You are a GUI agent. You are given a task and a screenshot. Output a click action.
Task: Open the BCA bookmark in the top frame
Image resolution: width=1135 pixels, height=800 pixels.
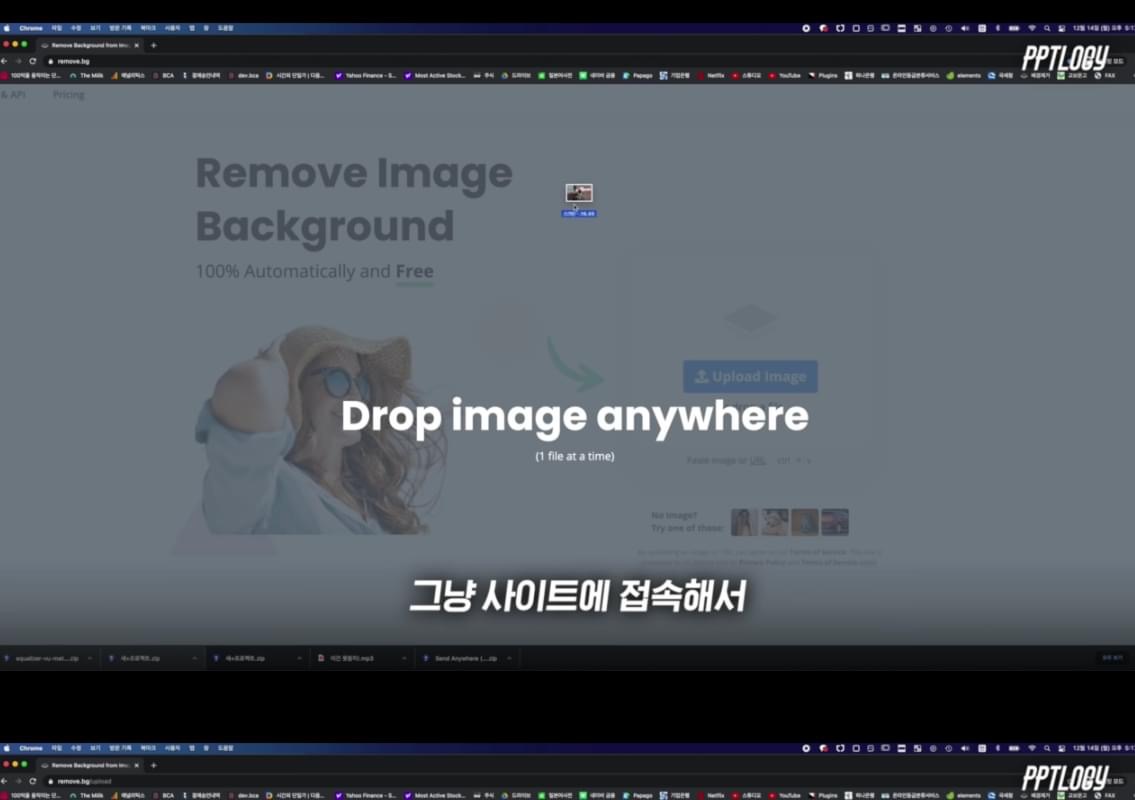tap(164, 75)
